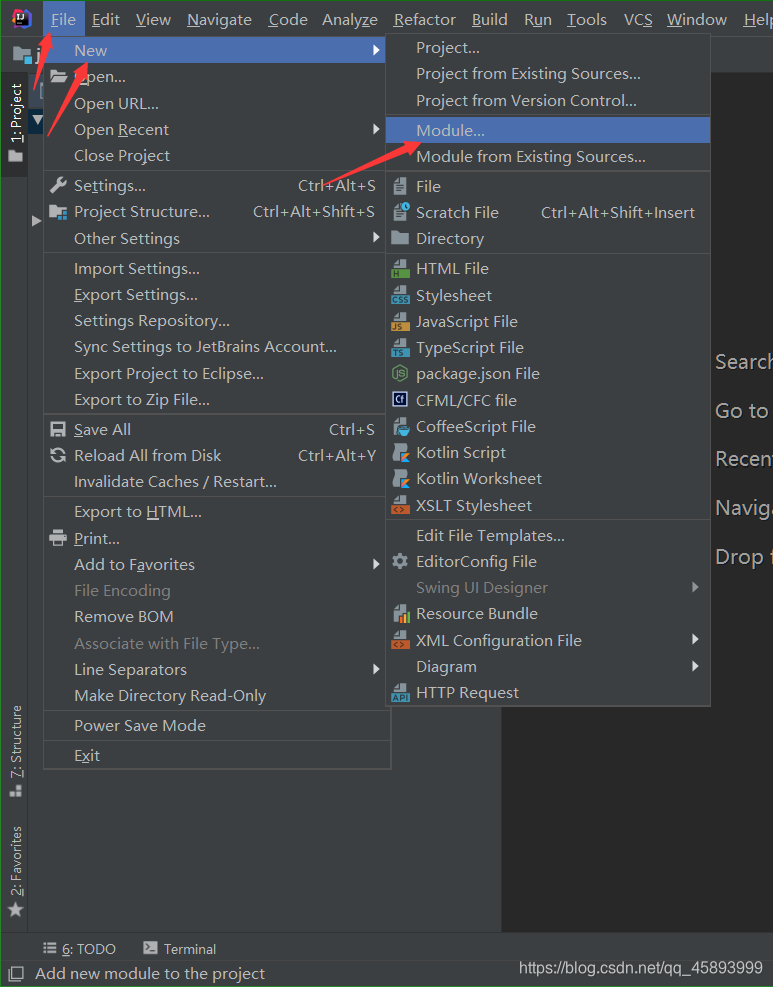This screenshot has height=987, width=773.
Task: Toggle Power Save Mode
Action: pyautogui.click(x=215, y=725)
